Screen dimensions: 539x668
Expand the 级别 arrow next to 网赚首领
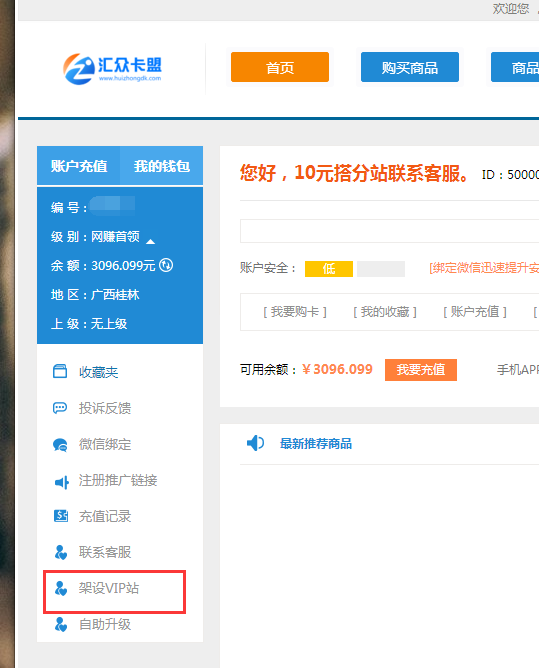coord(150,242)
